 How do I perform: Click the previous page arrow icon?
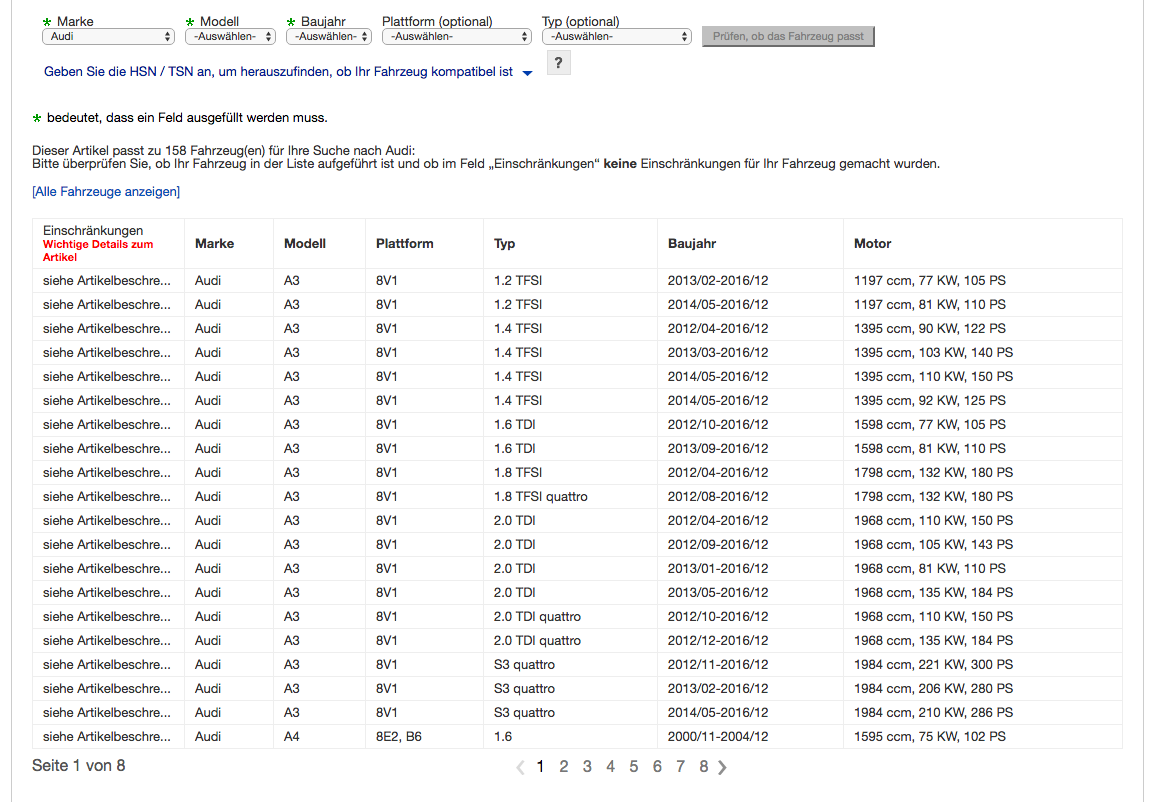(x=520, y=767)
